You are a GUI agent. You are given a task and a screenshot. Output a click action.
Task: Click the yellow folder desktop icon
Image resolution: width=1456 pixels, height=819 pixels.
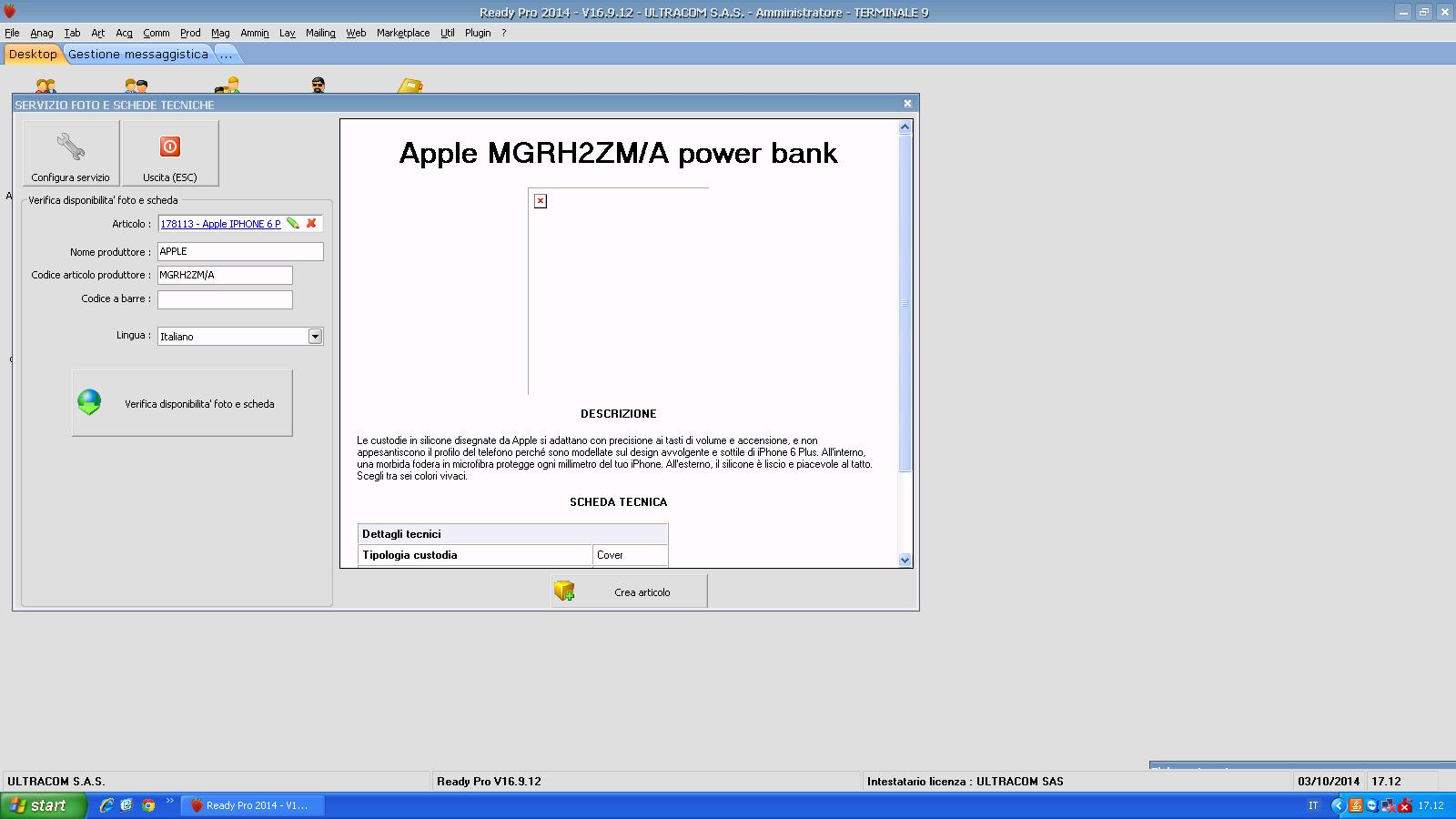(410, 86)
